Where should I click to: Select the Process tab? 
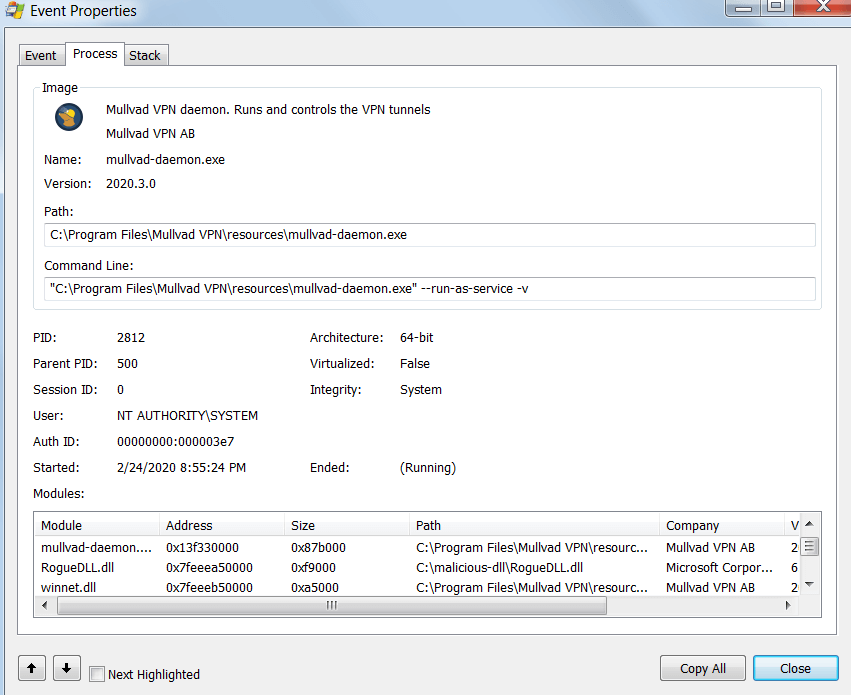pos(95,54)
